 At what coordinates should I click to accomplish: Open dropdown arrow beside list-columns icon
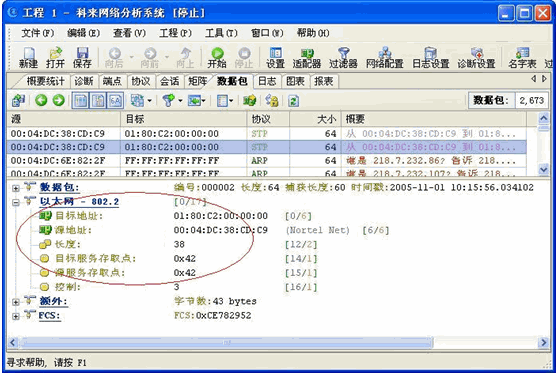(231, 101)
